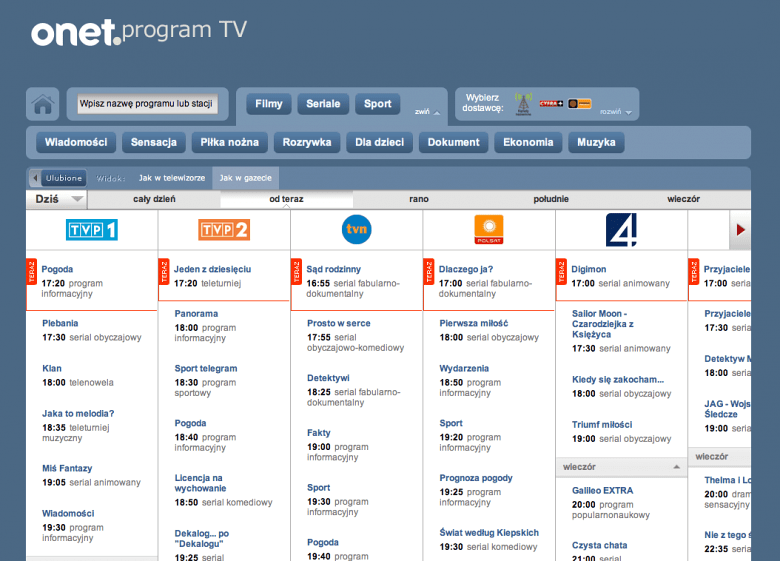Select the rano time tab
The width and height of the screenshot is (780, 561).
(x=419, y=199)
